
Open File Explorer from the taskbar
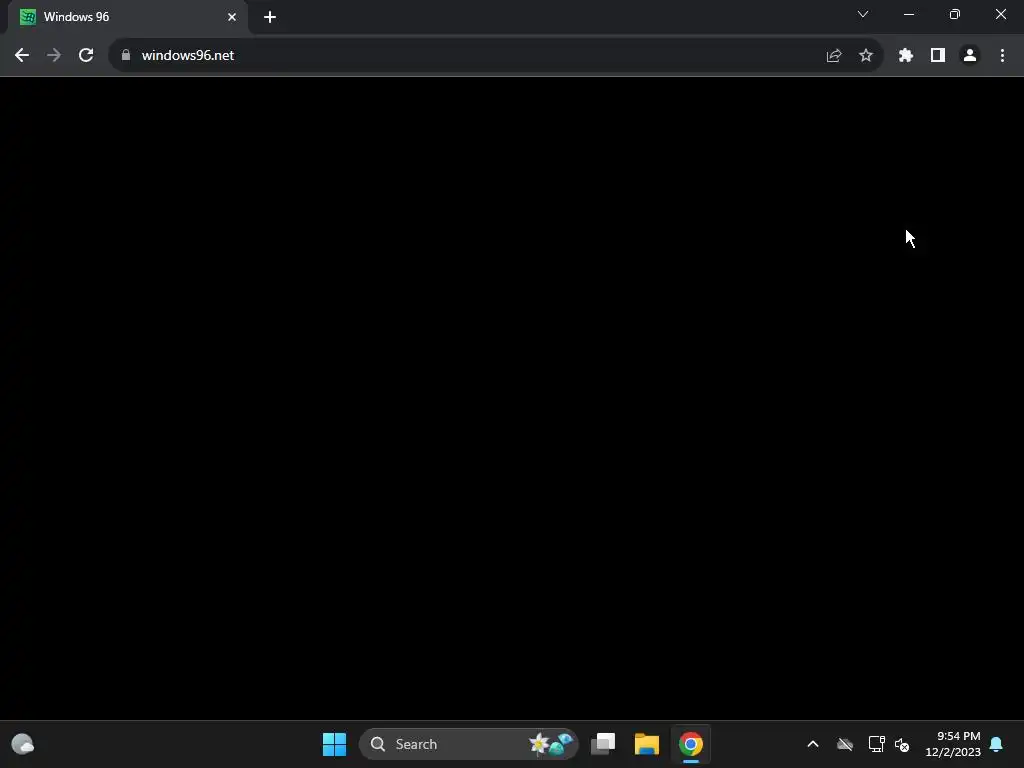tap(647, 744)
